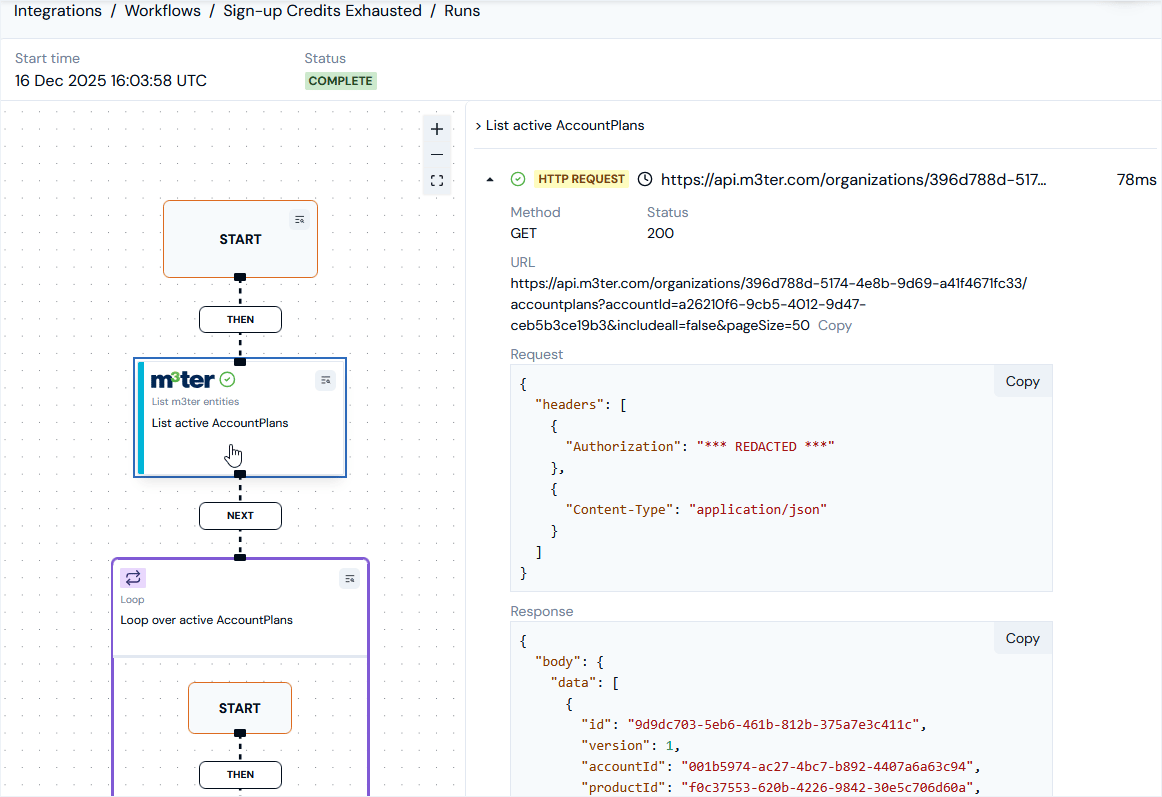The height and width of the screenshot is (797, 1162).
Task: Click the 78ms duration value
Action: (x=1136, y=179)
